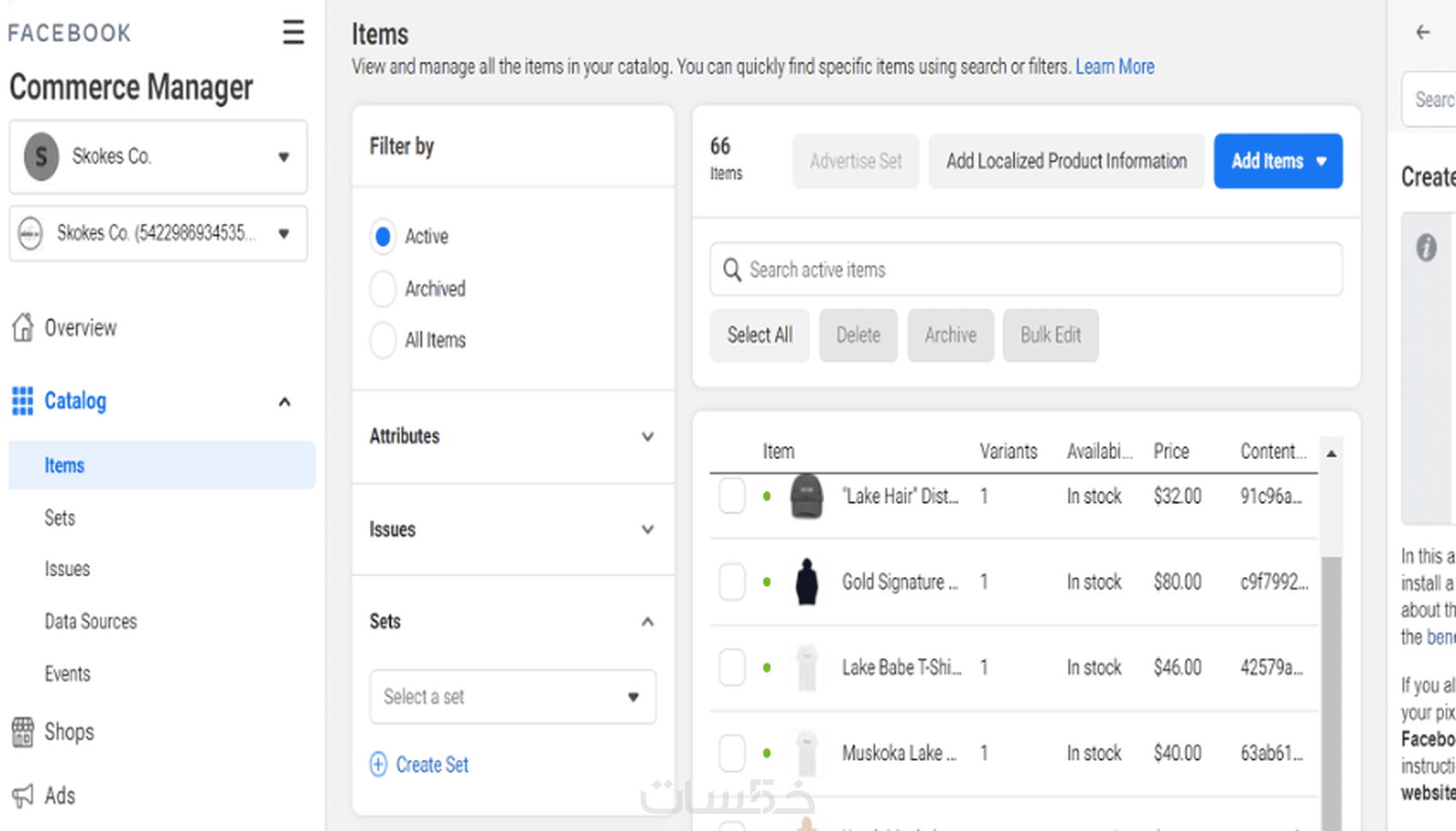Image resolution: width=1456 pixels, height=831 pixels.
Task: Click the plus icon beside Create Set
Action: [379, 764]
